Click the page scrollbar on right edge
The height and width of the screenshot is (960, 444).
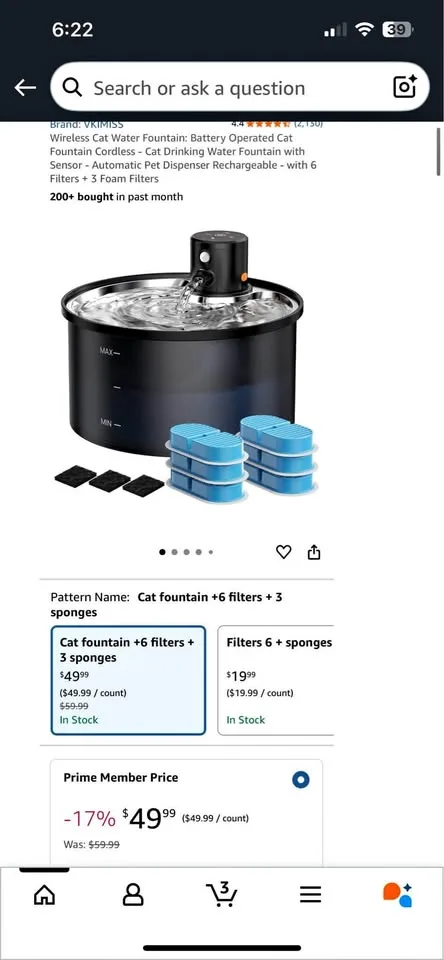pos(438,152)
